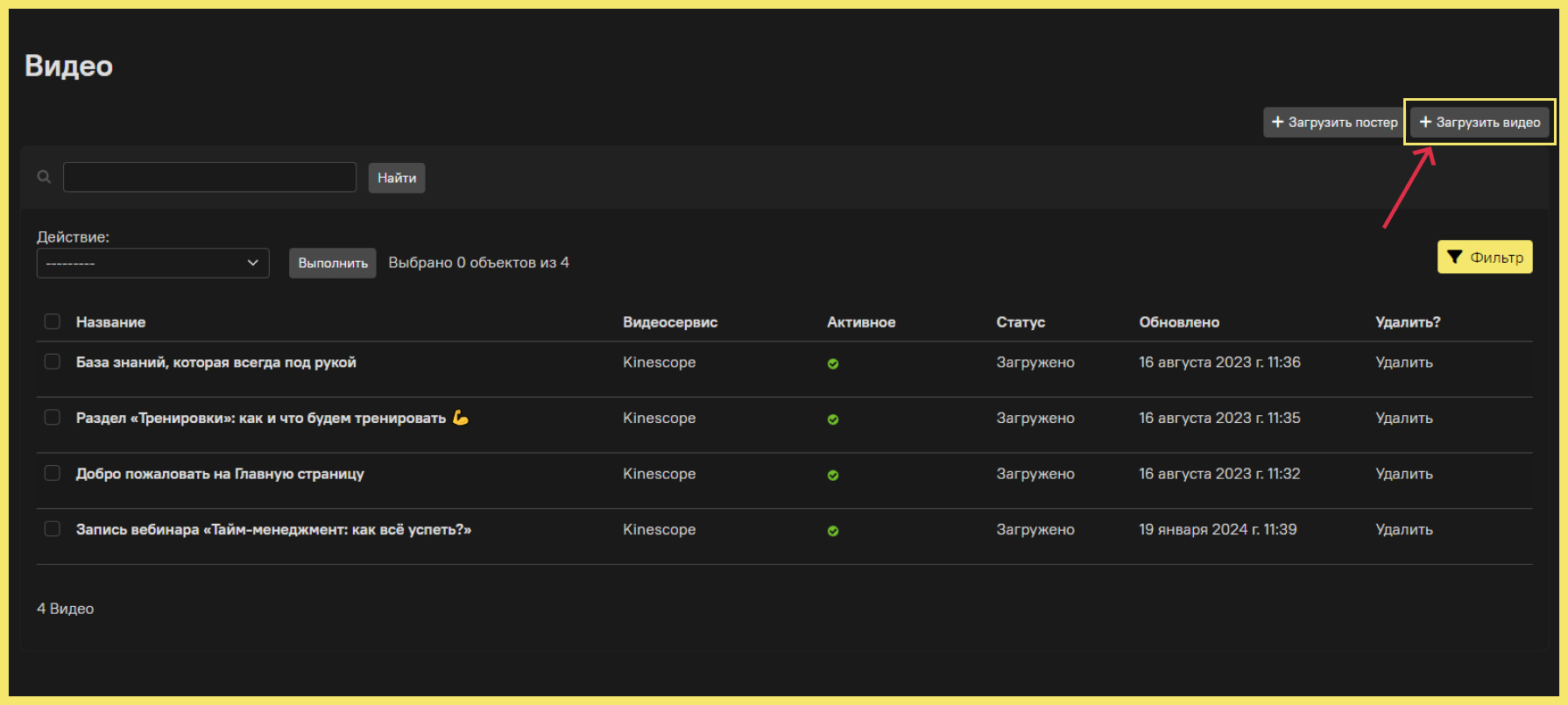Click the «Выполнить» button
Screen dimensions: 1568x705
(x=333, y=263)
